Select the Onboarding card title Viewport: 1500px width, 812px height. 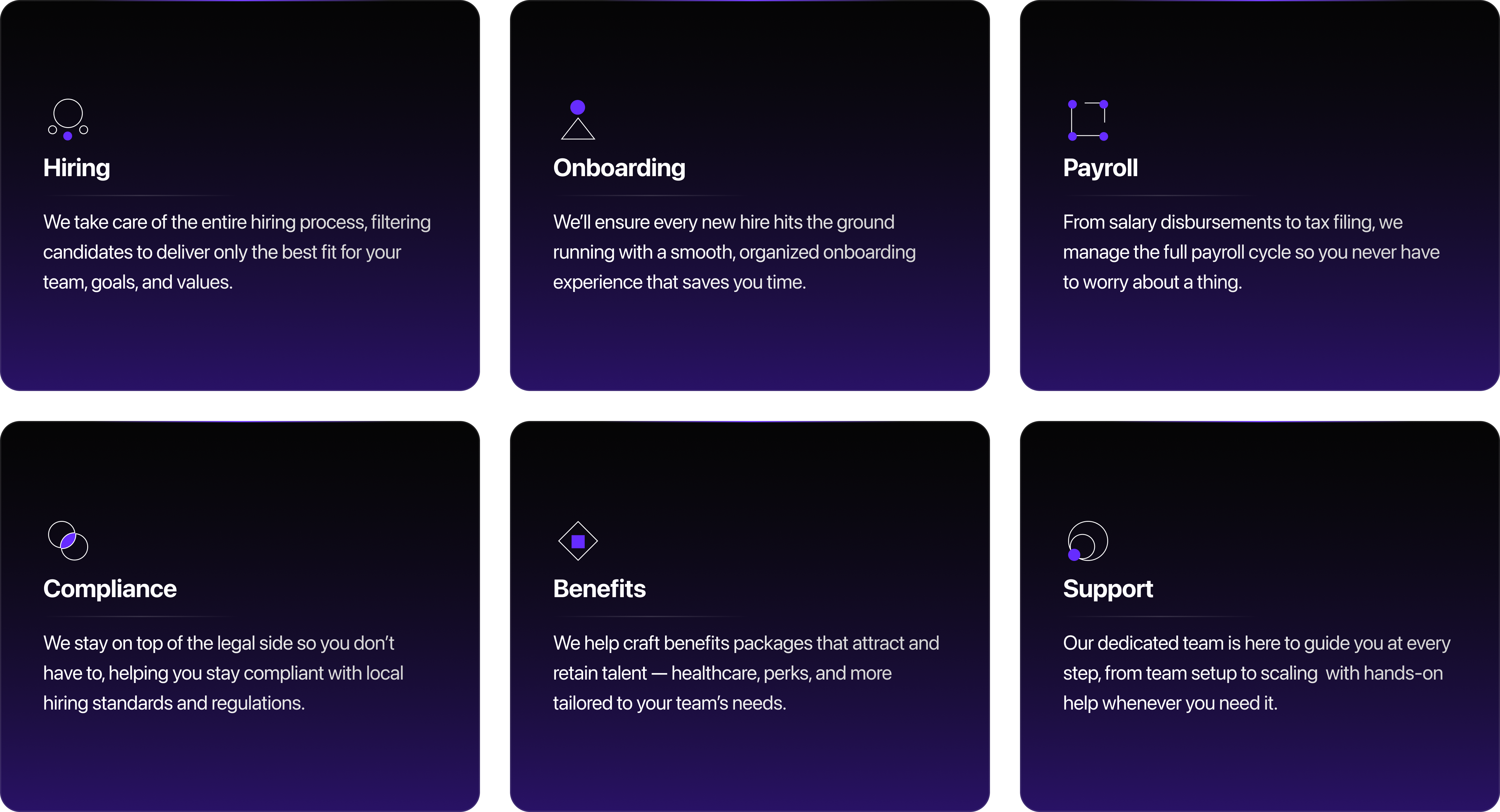(619, 168)
